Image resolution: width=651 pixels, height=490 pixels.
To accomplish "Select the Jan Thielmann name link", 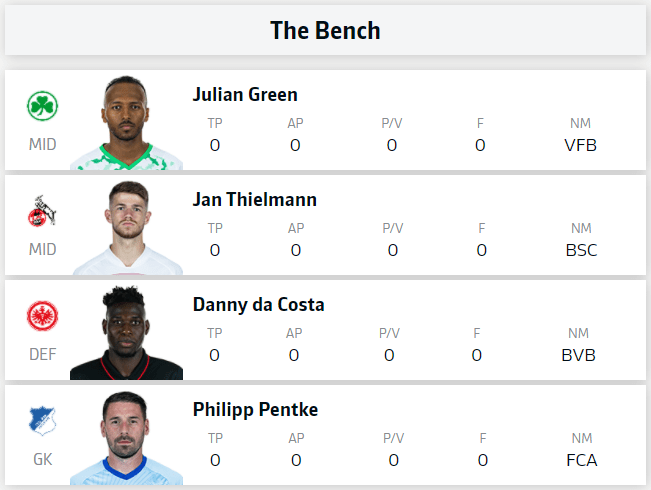I will point(255,200).
